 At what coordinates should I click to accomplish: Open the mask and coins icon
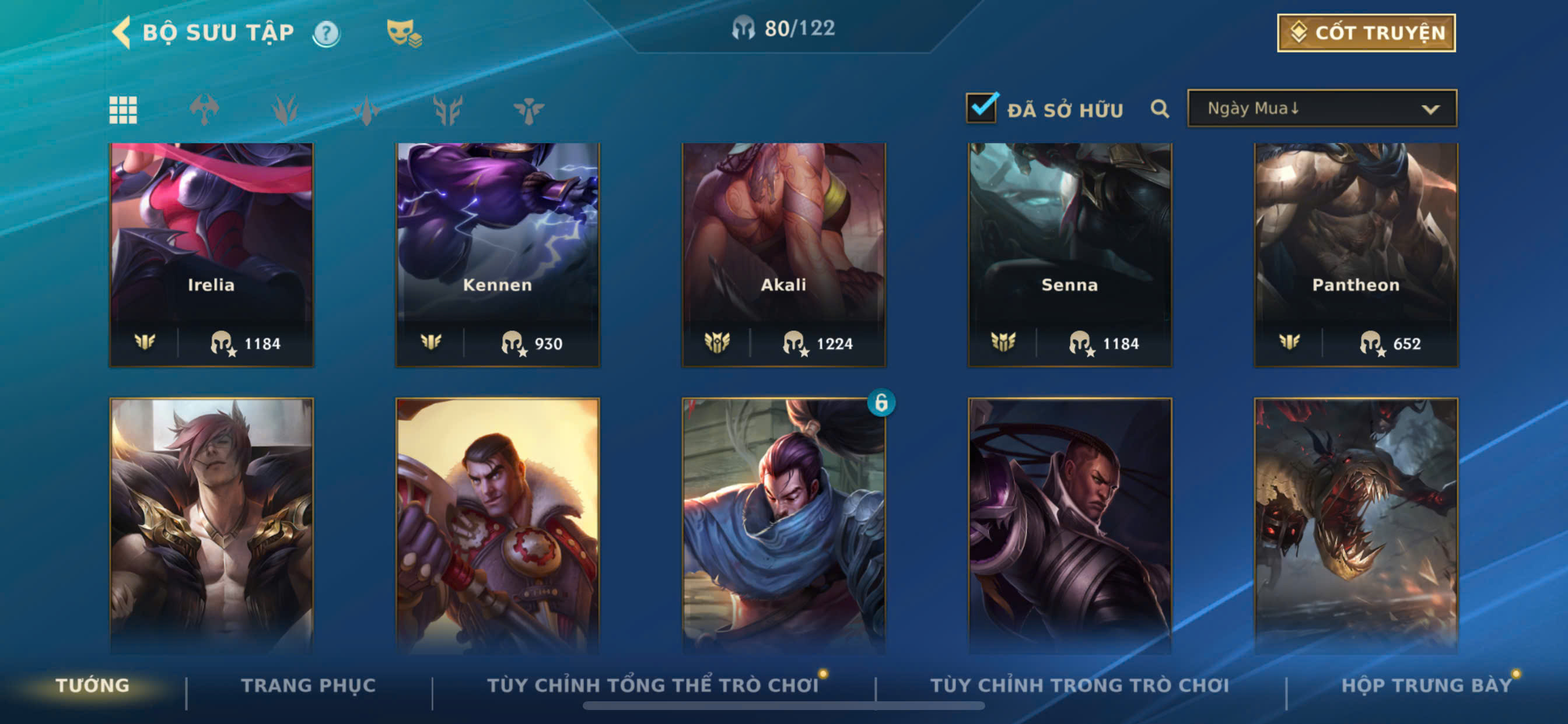click(404, 33)
